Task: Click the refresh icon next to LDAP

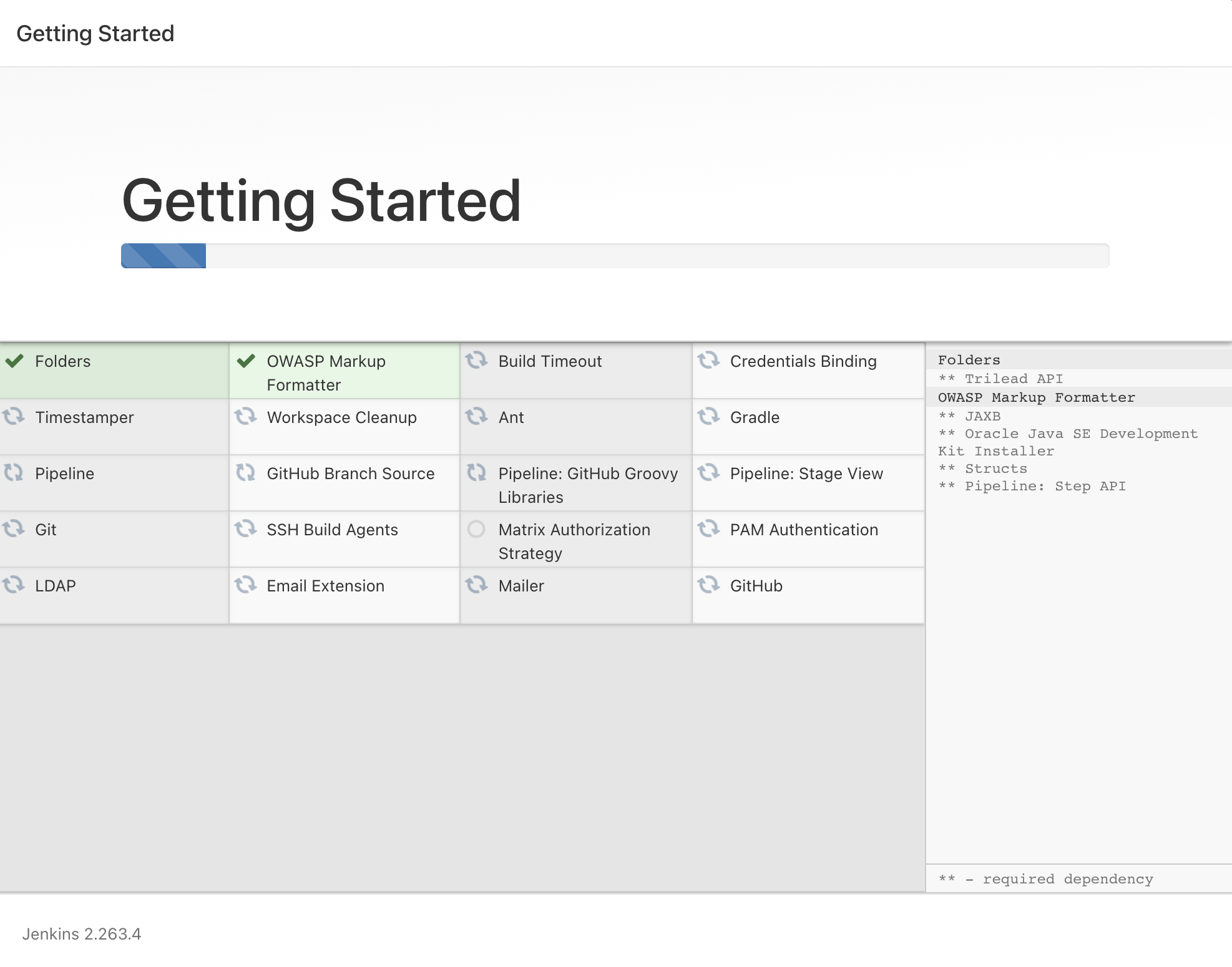Action: tap(14, 585)
